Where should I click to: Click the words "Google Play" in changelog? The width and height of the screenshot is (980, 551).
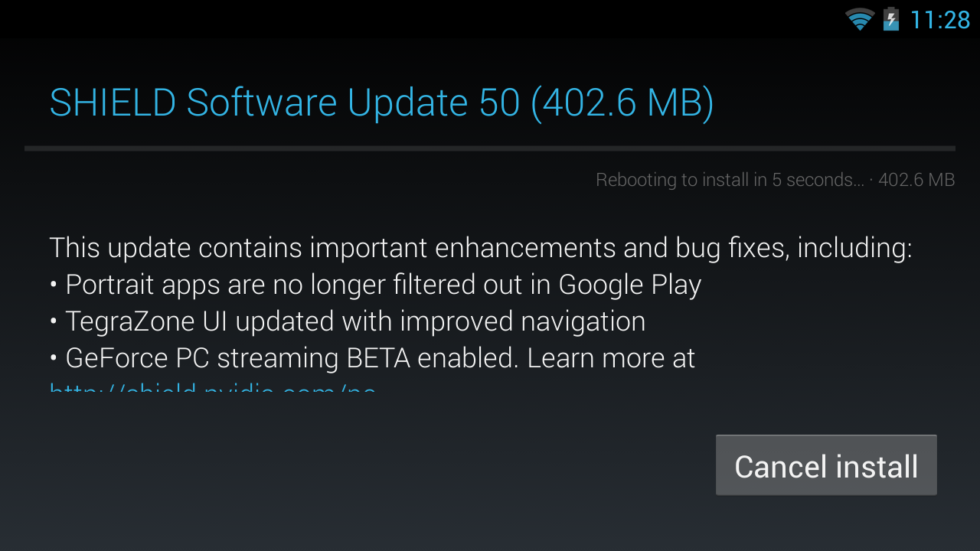[x=630, y=285]
